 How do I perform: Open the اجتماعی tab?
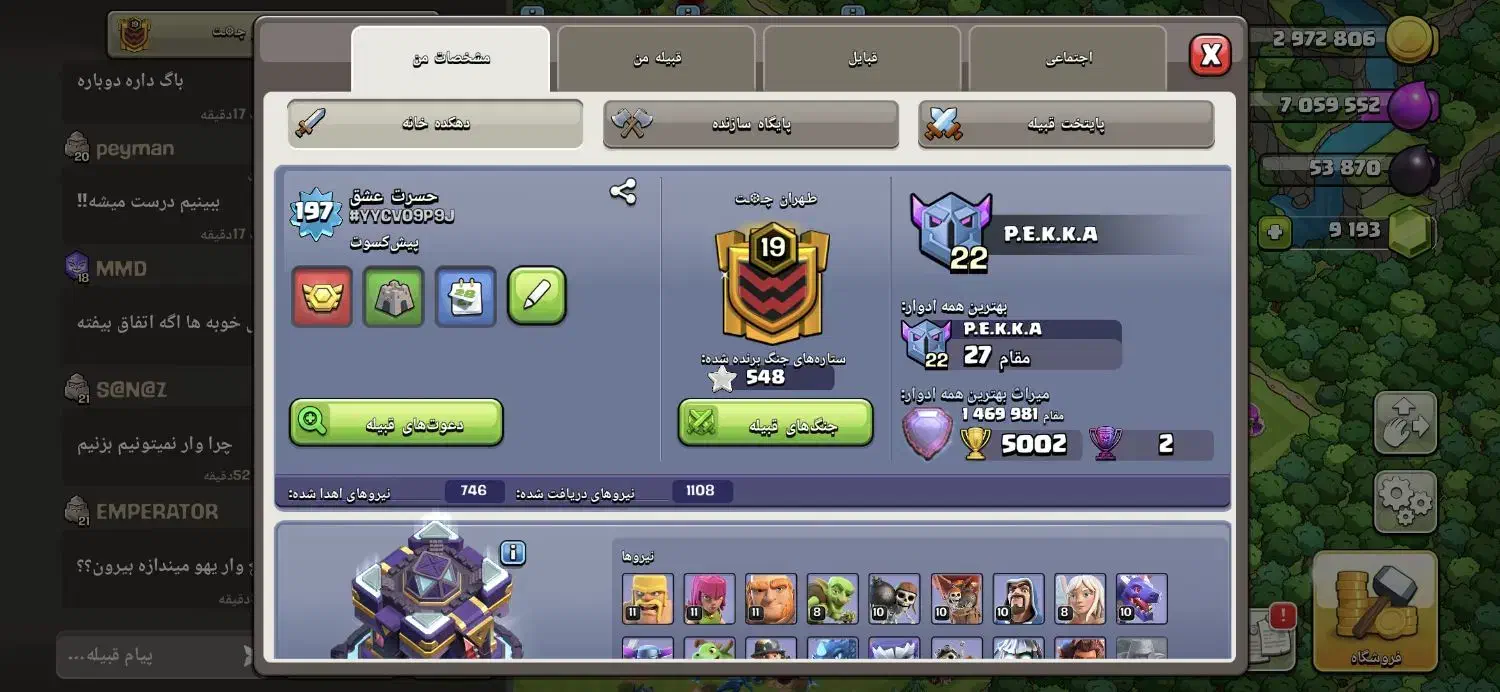point(1068,59)
